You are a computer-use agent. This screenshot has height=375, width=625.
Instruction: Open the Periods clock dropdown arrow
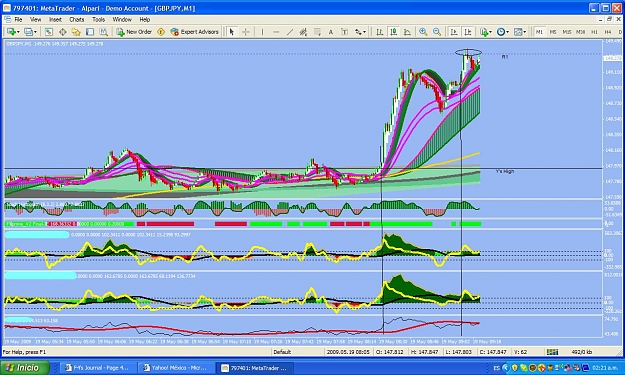tap(507, 32)
